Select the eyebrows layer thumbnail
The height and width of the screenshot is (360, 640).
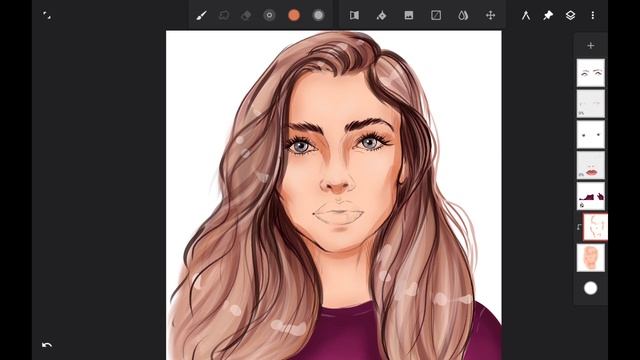pyautogui.click(x=591, y=73)
